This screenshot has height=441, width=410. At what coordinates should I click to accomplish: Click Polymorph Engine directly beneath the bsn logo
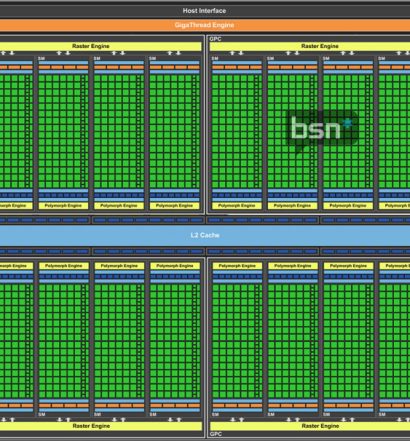tap(292, 206)
